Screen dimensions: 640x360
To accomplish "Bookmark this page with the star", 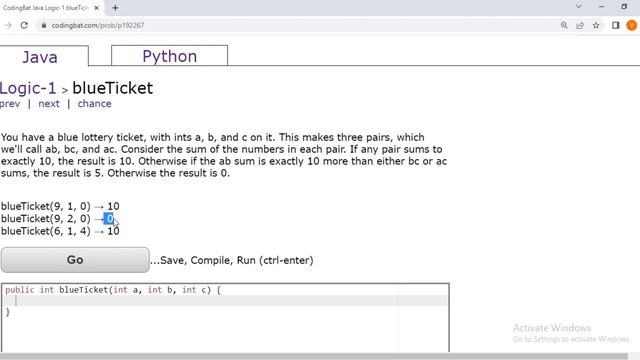I will click(596, 25).
